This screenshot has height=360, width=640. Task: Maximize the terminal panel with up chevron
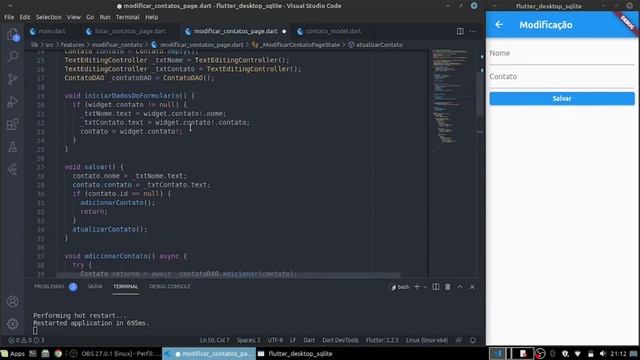(x=460, y=287)
